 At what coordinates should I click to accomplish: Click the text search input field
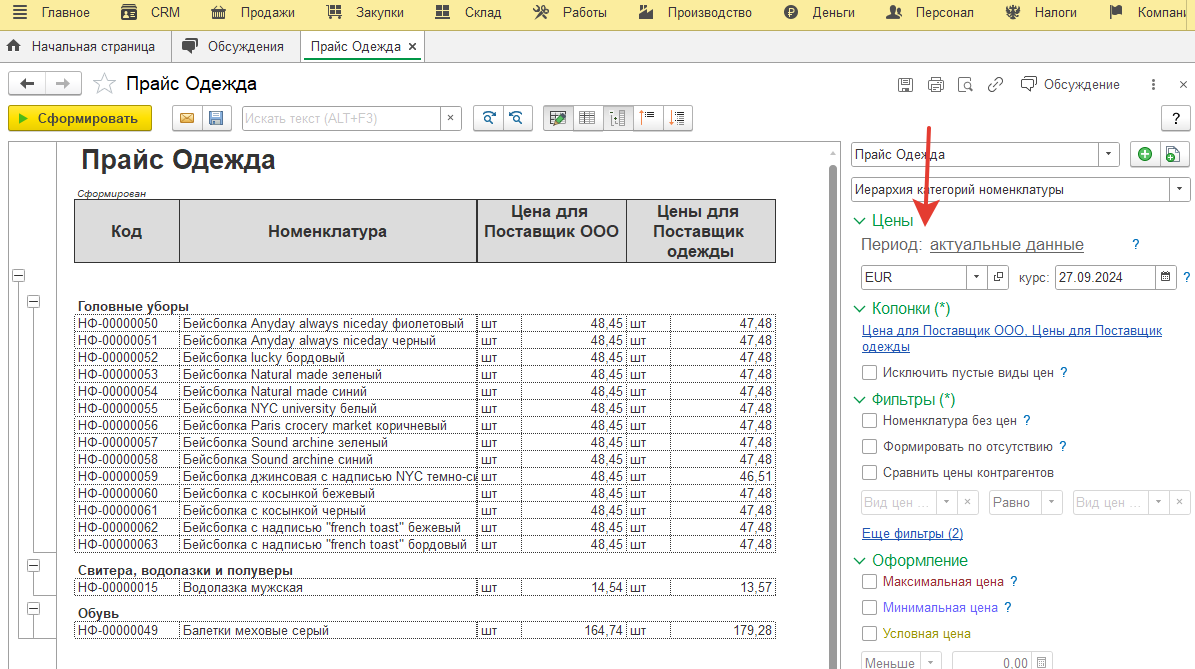340,118
